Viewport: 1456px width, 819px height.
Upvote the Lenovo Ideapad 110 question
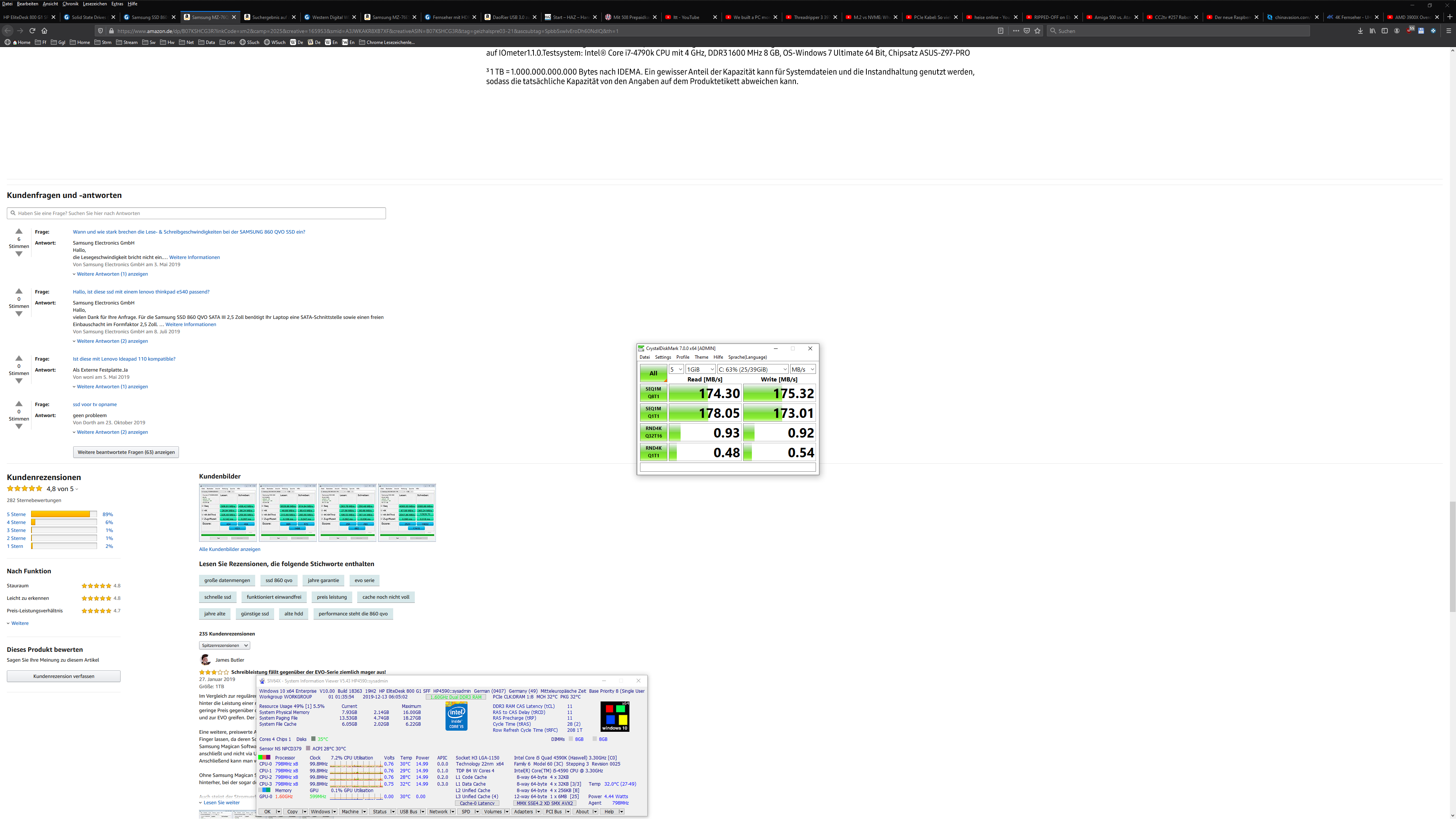19,358
